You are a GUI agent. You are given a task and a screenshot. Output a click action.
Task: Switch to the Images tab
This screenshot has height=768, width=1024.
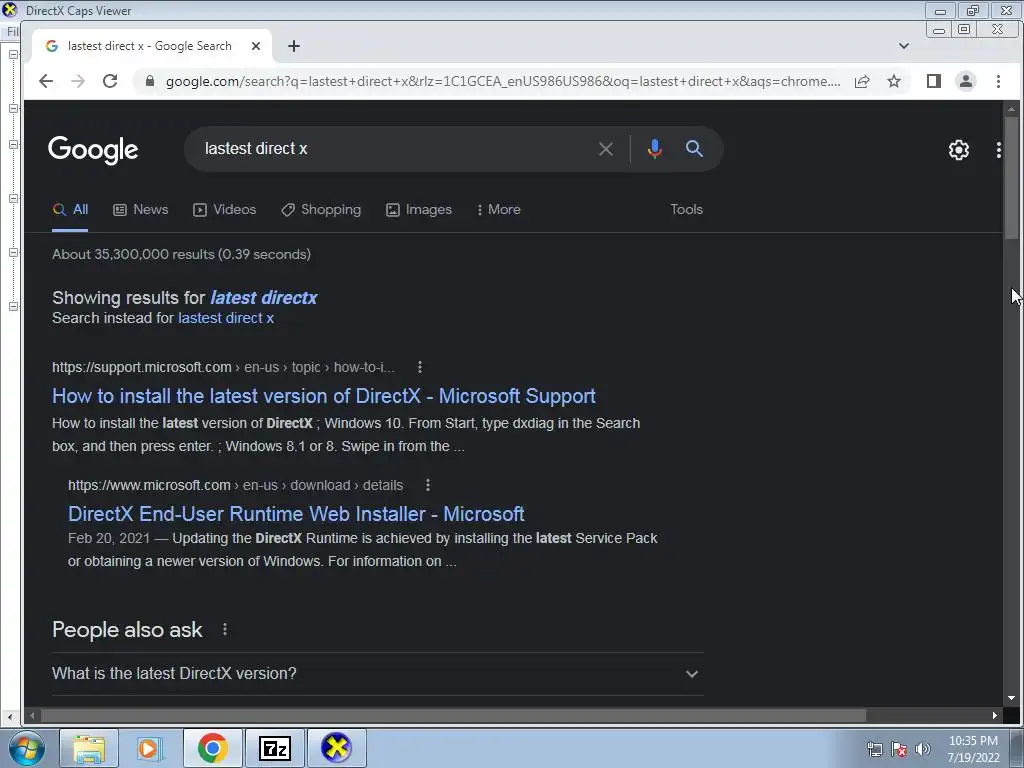point(419,210)
